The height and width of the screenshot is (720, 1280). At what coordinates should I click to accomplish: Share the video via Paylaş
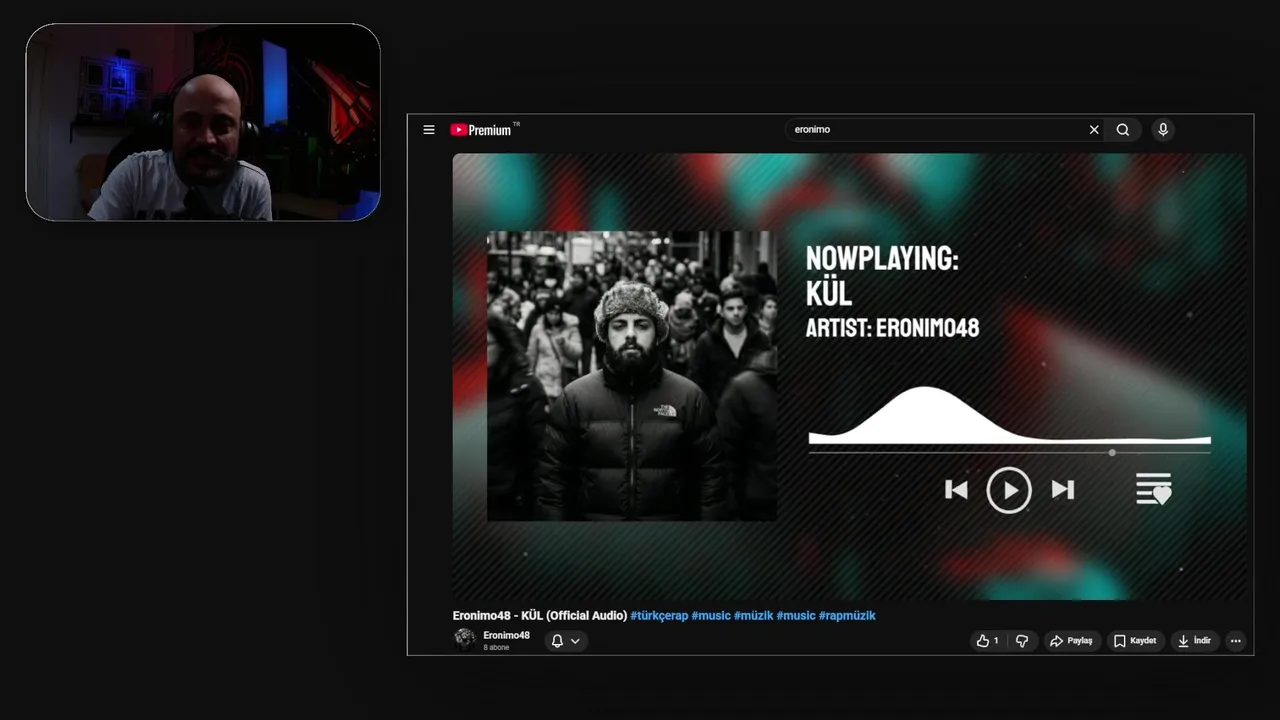[1071, 641]
